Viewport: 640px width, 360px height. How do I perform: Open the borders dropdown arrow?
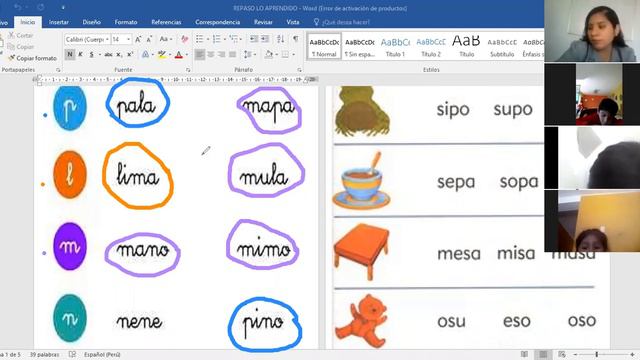293,55
